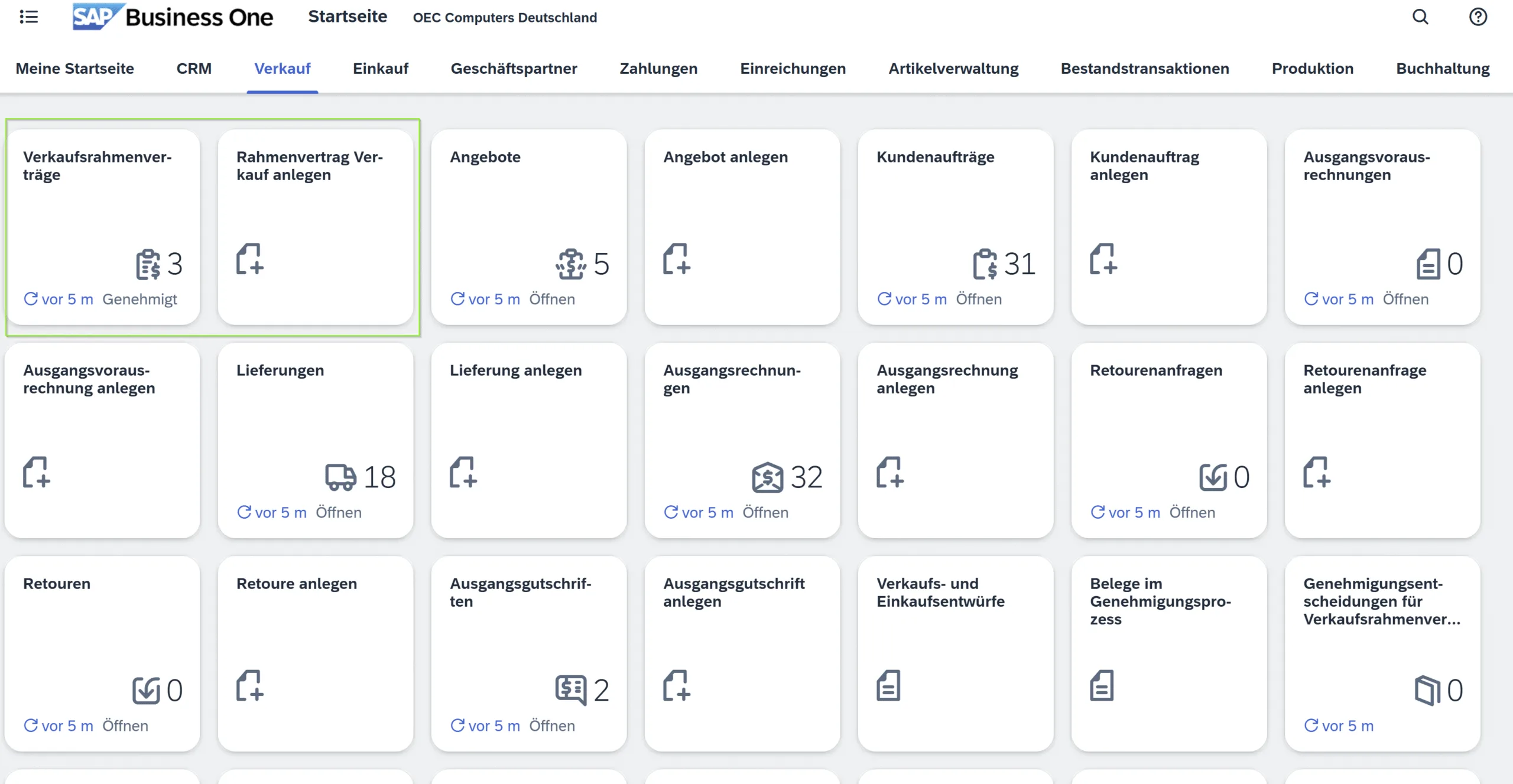
Task: Go to Meine Startseite tab
Action: (x=74, y=69)
